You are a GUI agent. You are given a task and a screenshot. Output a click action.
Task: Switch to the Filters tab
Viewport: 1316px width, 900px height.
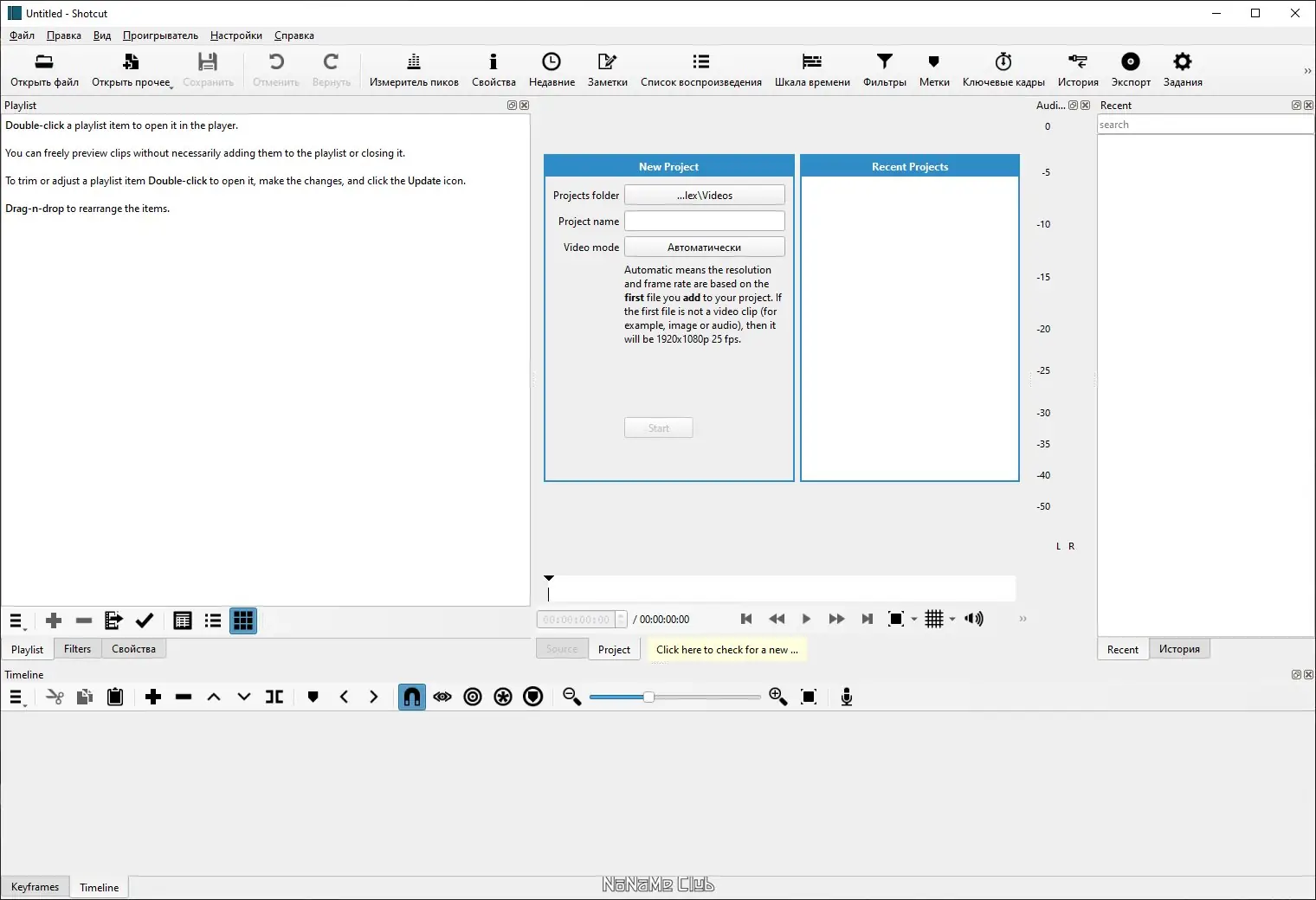[x=77, y=649]
